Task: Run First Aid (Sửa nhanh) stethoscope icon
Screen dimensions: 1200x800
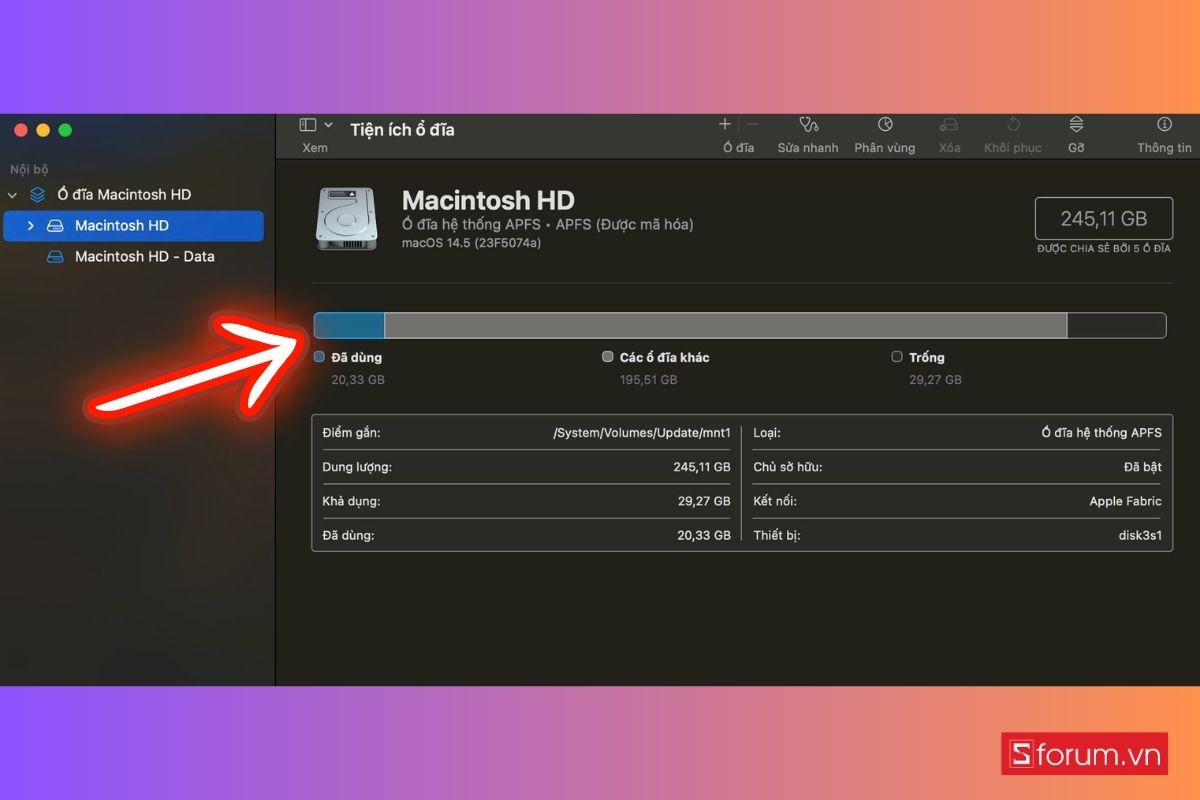Action: click(x=808, y=125)
